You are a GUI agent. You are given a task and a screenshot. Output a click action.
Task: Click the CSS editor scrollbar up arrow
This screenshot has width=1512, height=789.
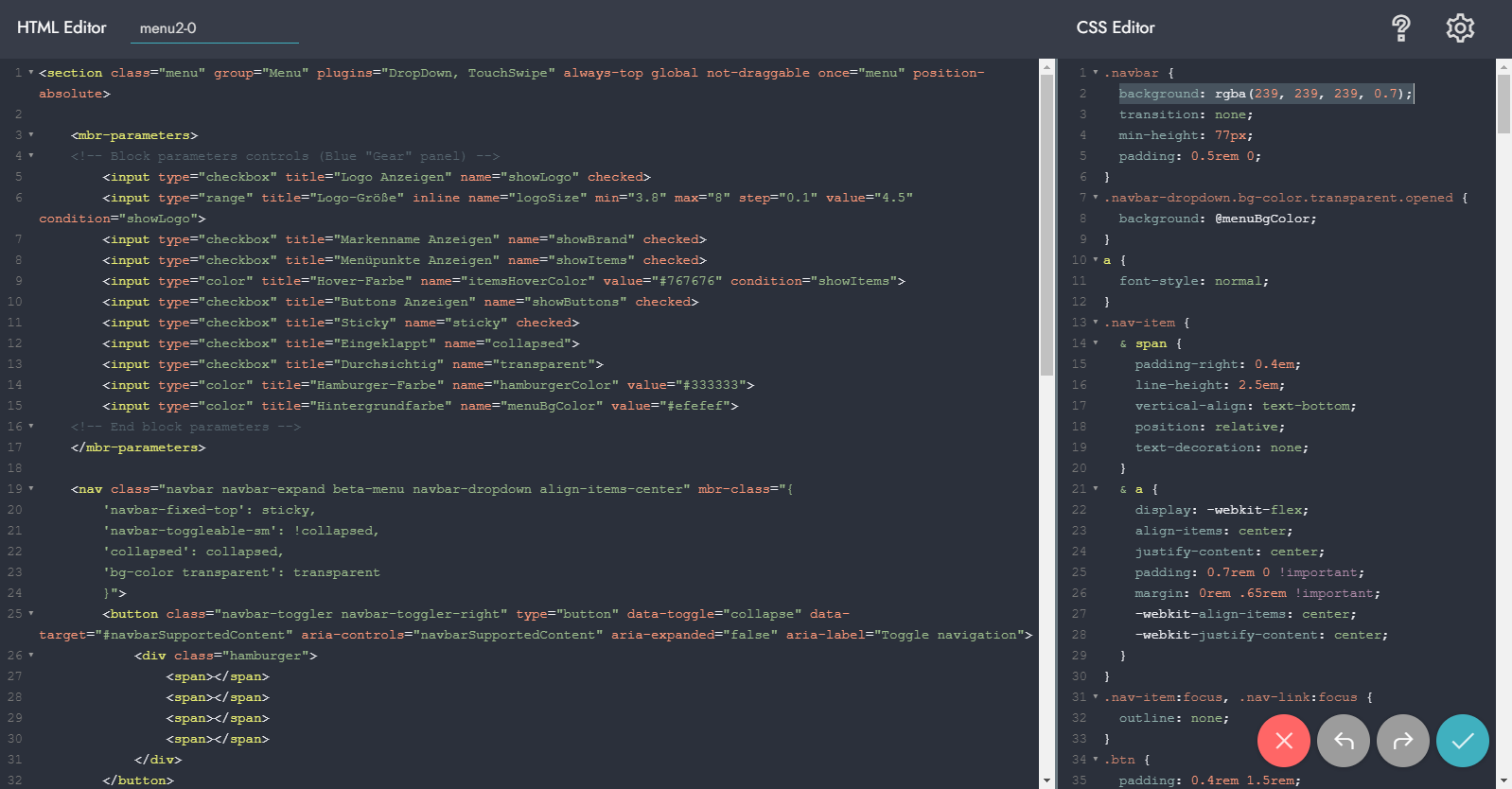[x=1503, y=66]
